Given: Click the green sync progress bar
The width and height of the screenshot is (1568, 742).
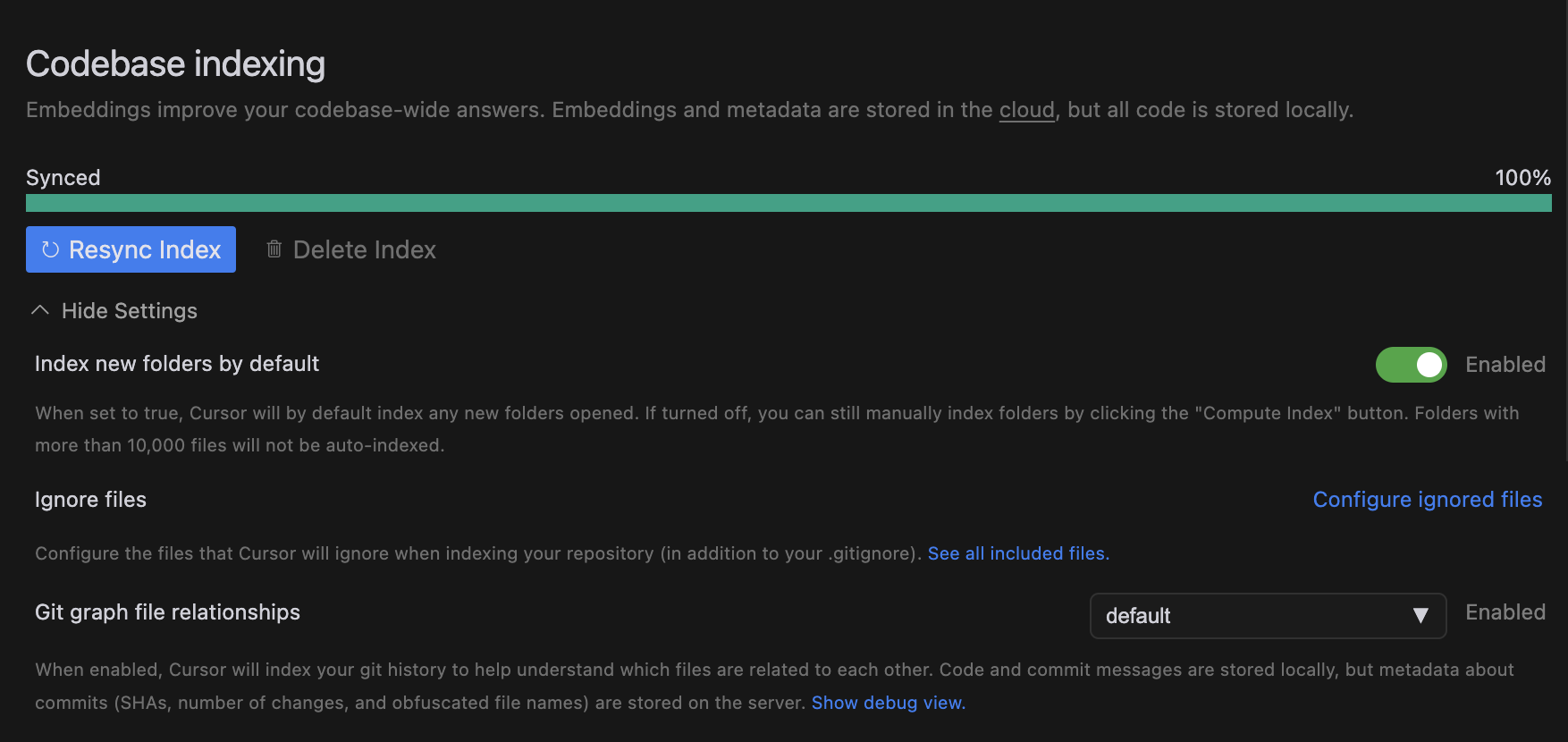Looking at the screenshot, I should pos(788,203).
